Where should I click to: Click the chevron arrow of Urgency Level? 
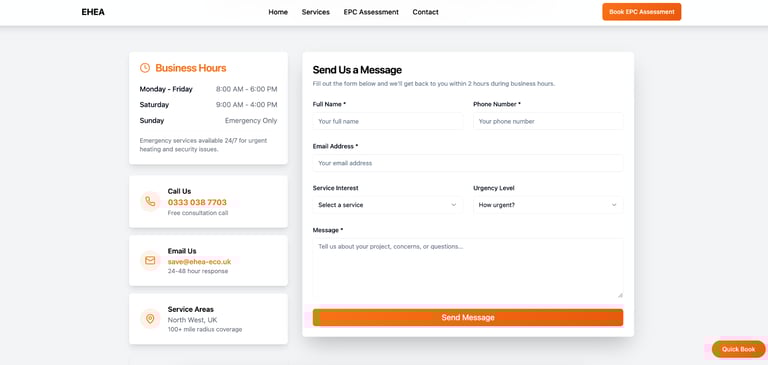(x=614, y=205)
